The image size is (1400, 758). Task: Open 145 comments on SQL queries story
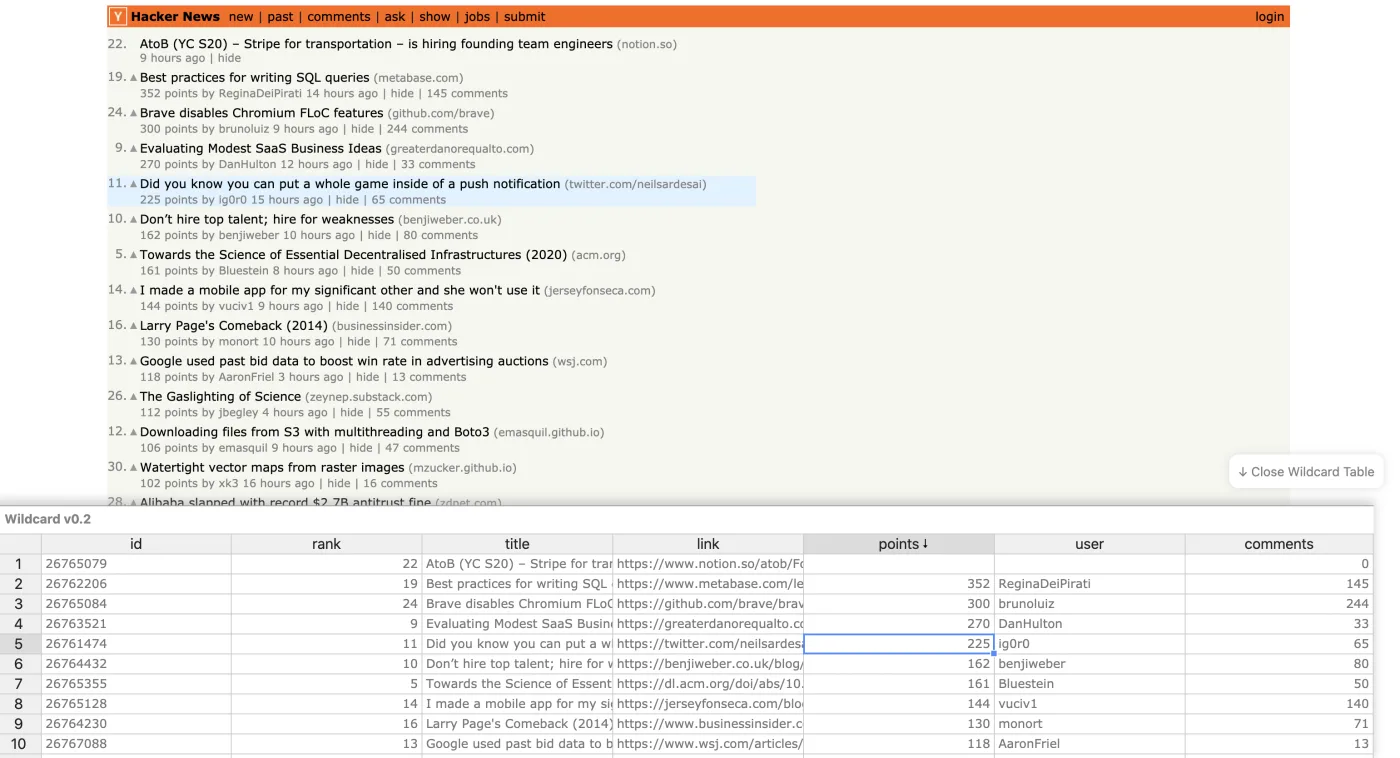[467, 94]
